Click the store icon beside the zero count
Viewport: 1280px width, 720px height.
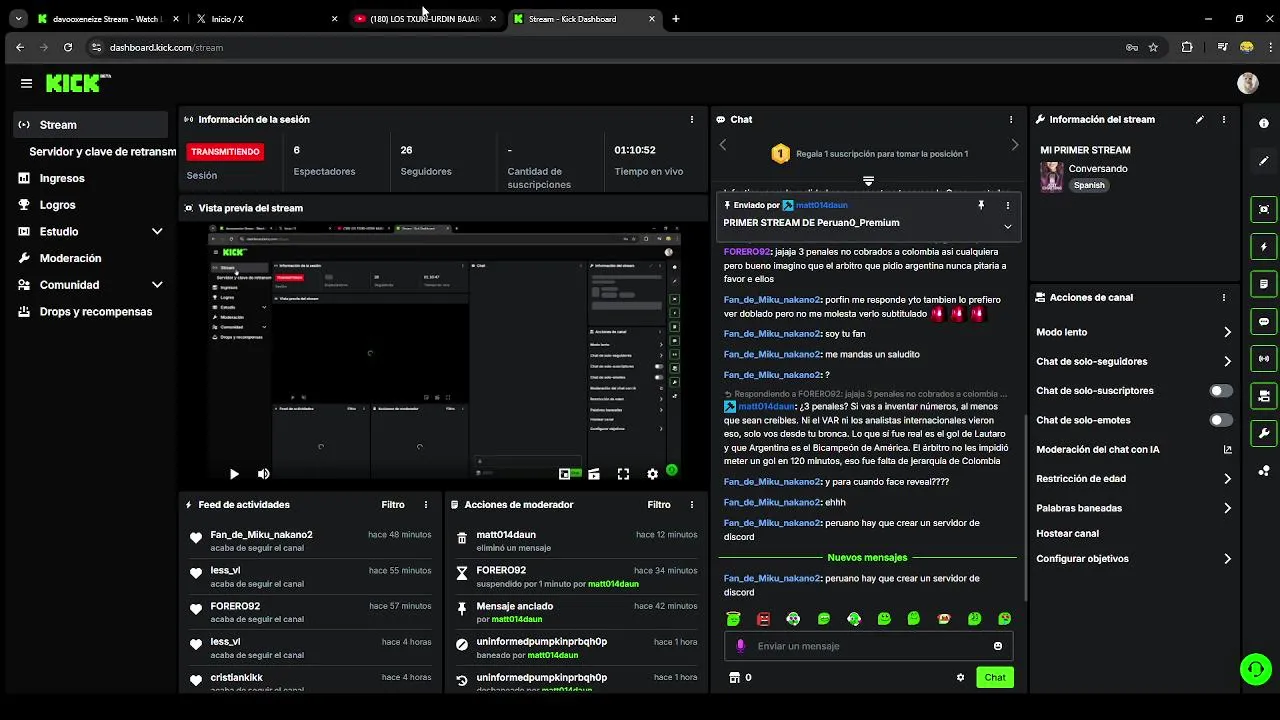click(735, 677)
